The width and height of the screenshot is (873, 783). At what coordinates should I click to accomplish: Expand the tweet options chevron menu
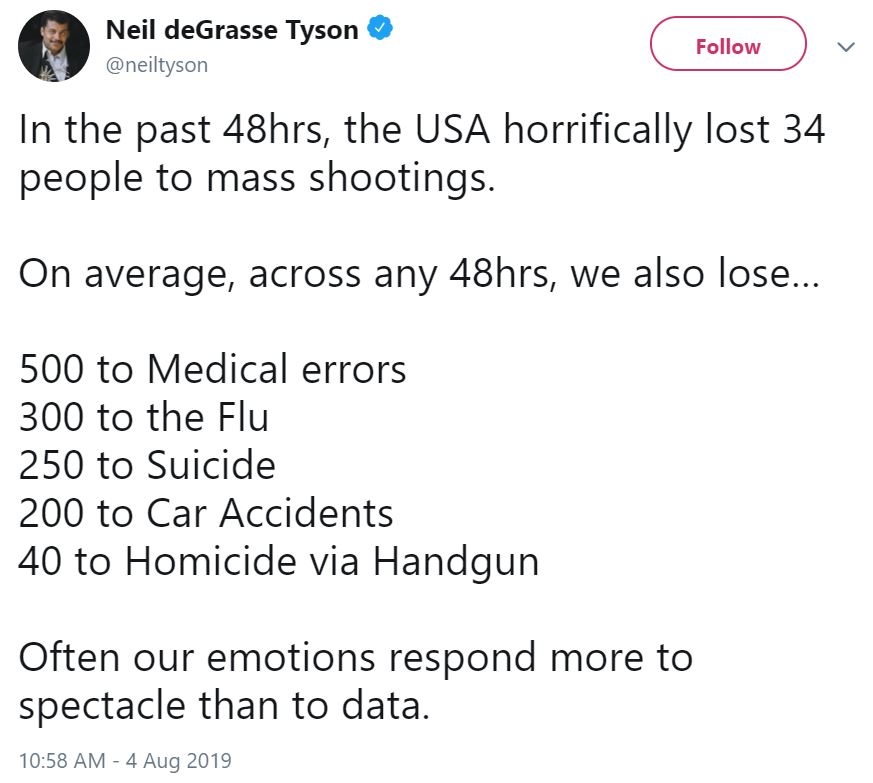pyautogui.click(x=846, y=47)
